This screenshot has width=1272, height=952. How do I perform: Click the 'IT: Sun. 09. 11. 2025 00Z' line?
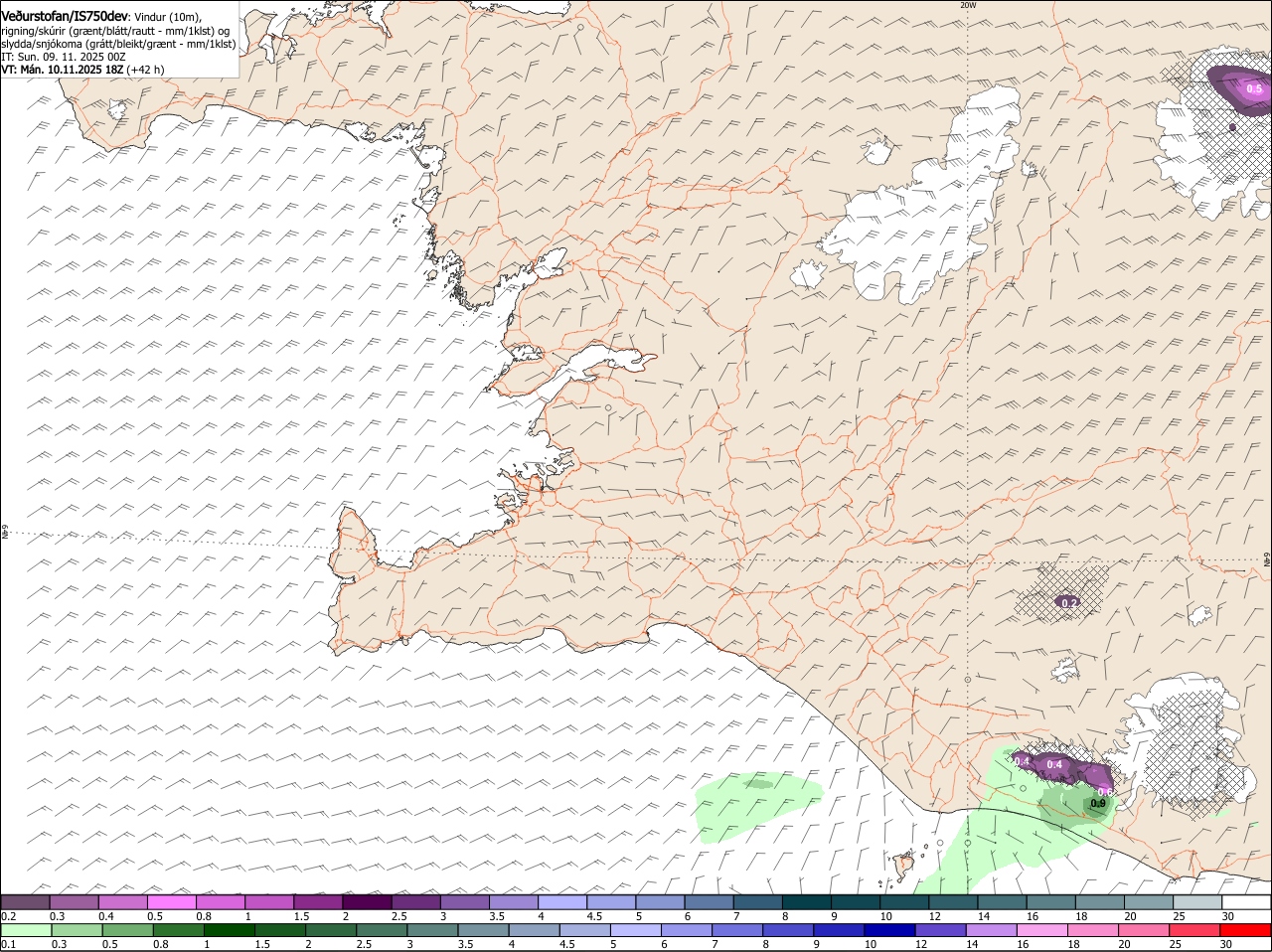64,58
